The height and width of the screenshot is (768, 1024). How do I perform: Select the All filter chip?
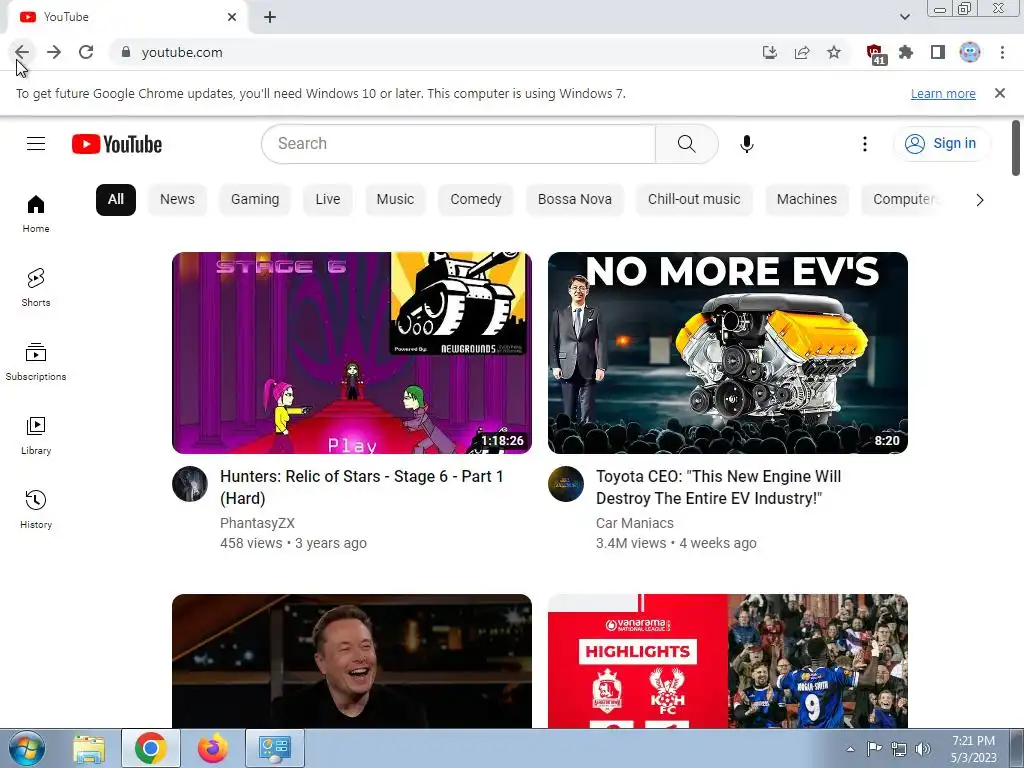click(116, 199)
